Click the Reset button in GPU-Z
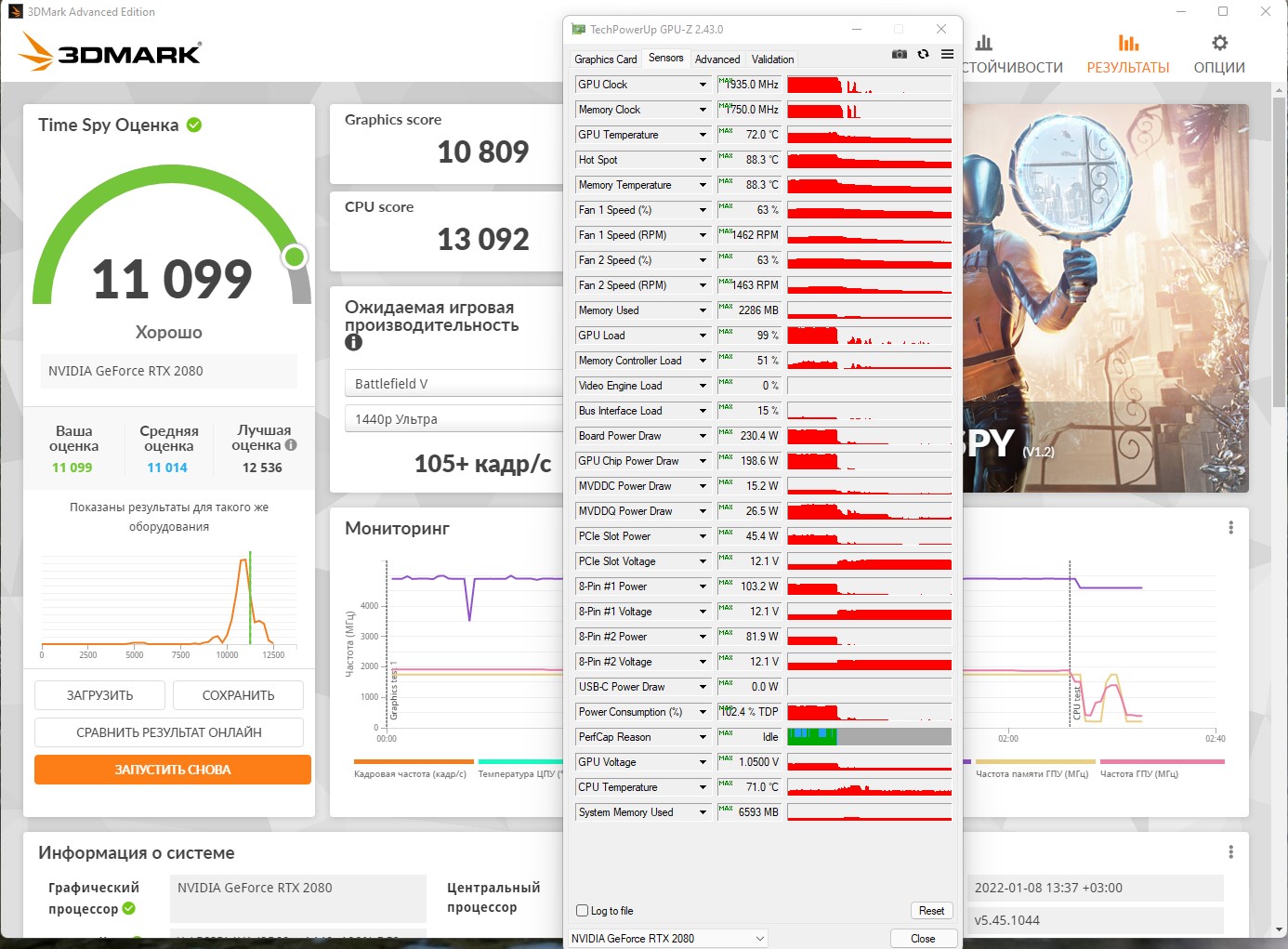Image resolution: width=1288 pixels, height=949 pixels. [931, 911]
